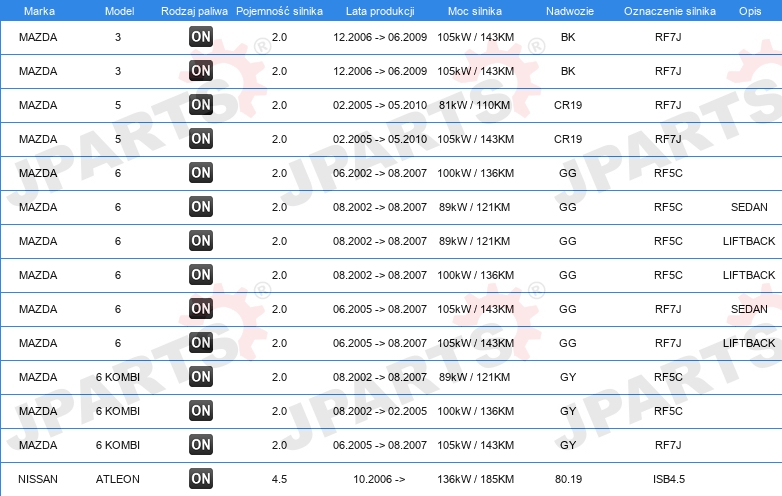Image resolution: width=782 pixels, height=496 pixels.
Task: Click the SEDAN description in the RF5C row
Action: (x=749, y=207)
